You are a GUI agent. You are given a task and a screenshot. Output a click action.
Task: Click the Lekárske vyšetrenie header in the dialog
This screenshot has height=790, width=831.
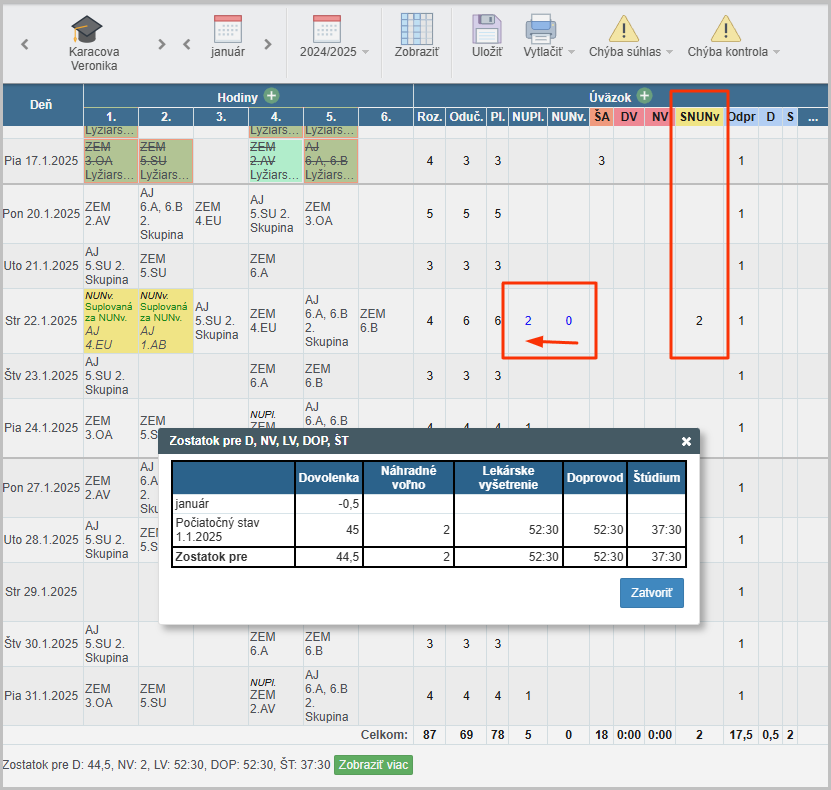pos(508,477)
